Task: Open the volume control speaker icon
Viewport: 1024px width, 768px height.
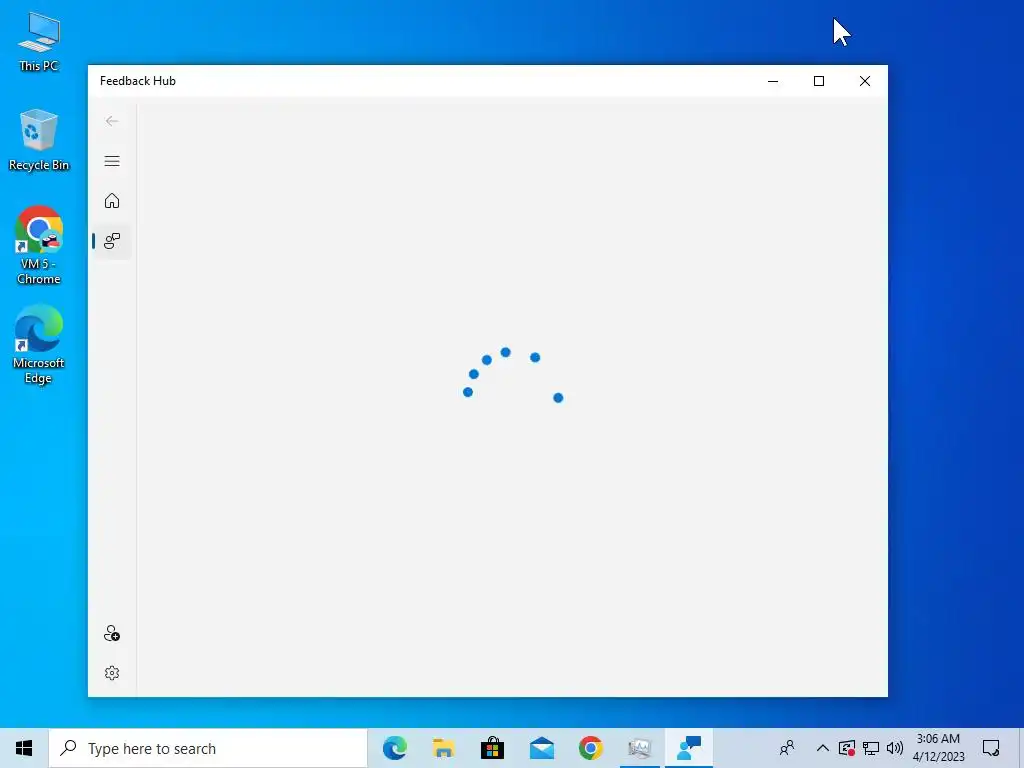Action: [x=895, y=748]
